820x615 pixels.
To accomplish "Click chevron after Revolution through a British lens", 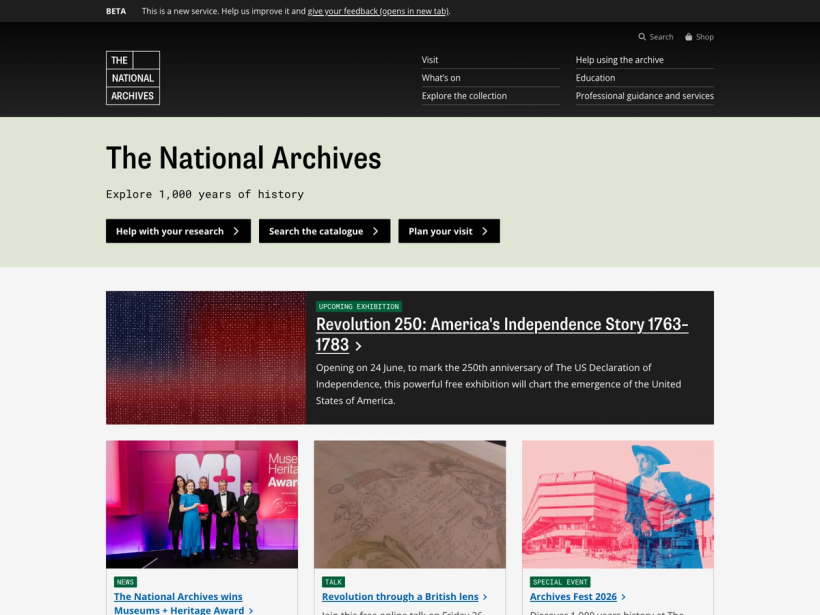I will 485,597.
